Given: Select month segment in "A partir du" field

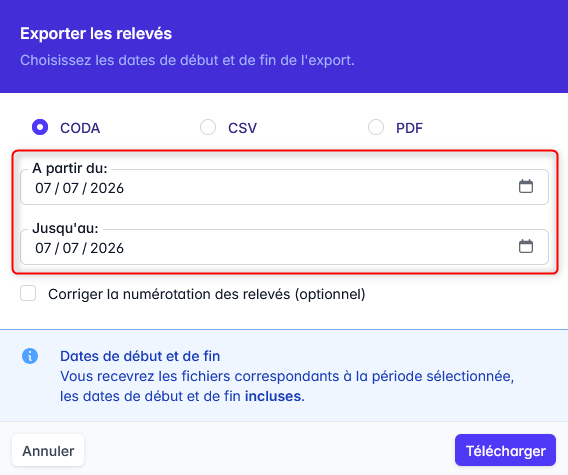Looking at the screenshot, I should (71, 188).
